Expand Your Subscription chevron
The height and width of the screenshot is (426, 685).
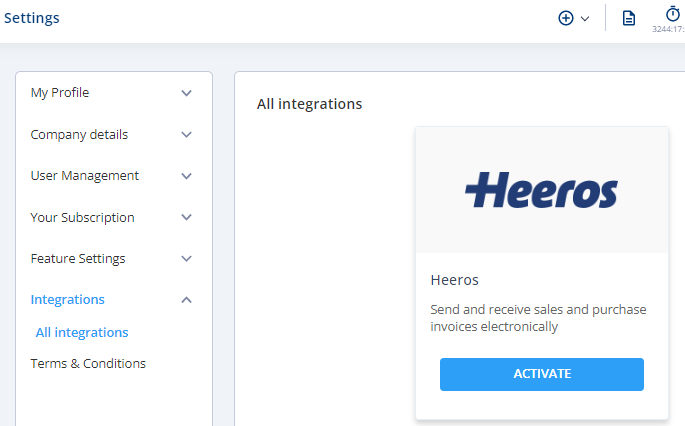(187, 217)
